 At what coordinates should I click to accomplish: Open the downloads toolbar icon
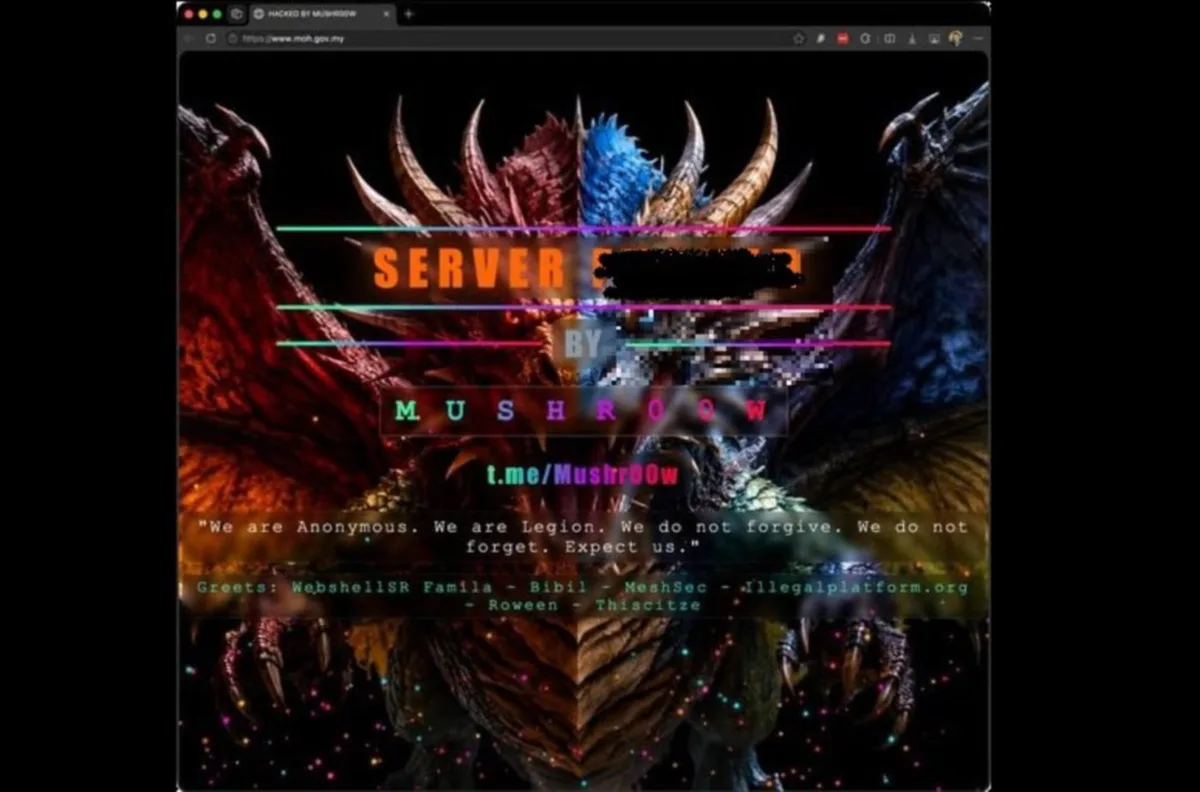tap(912, 38)
